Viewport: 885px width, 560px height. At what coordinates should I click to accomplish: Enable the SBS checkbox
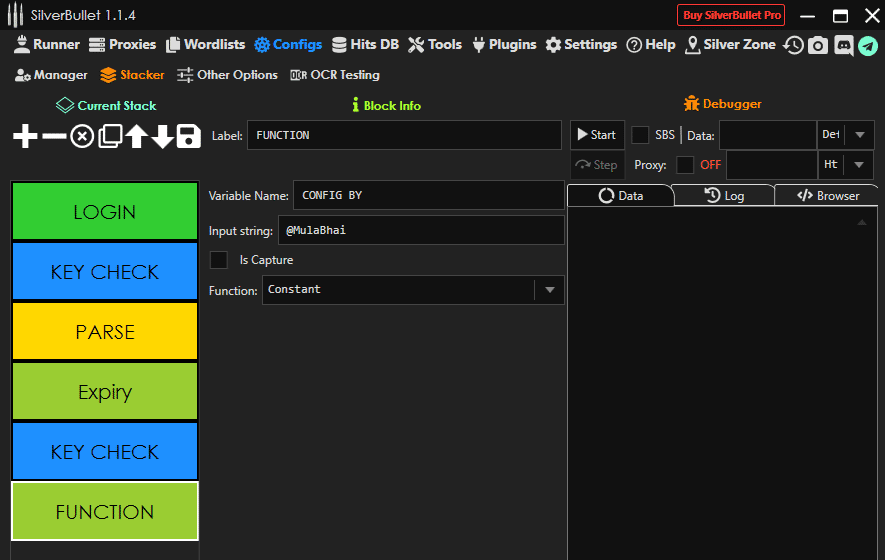[640, 135]
